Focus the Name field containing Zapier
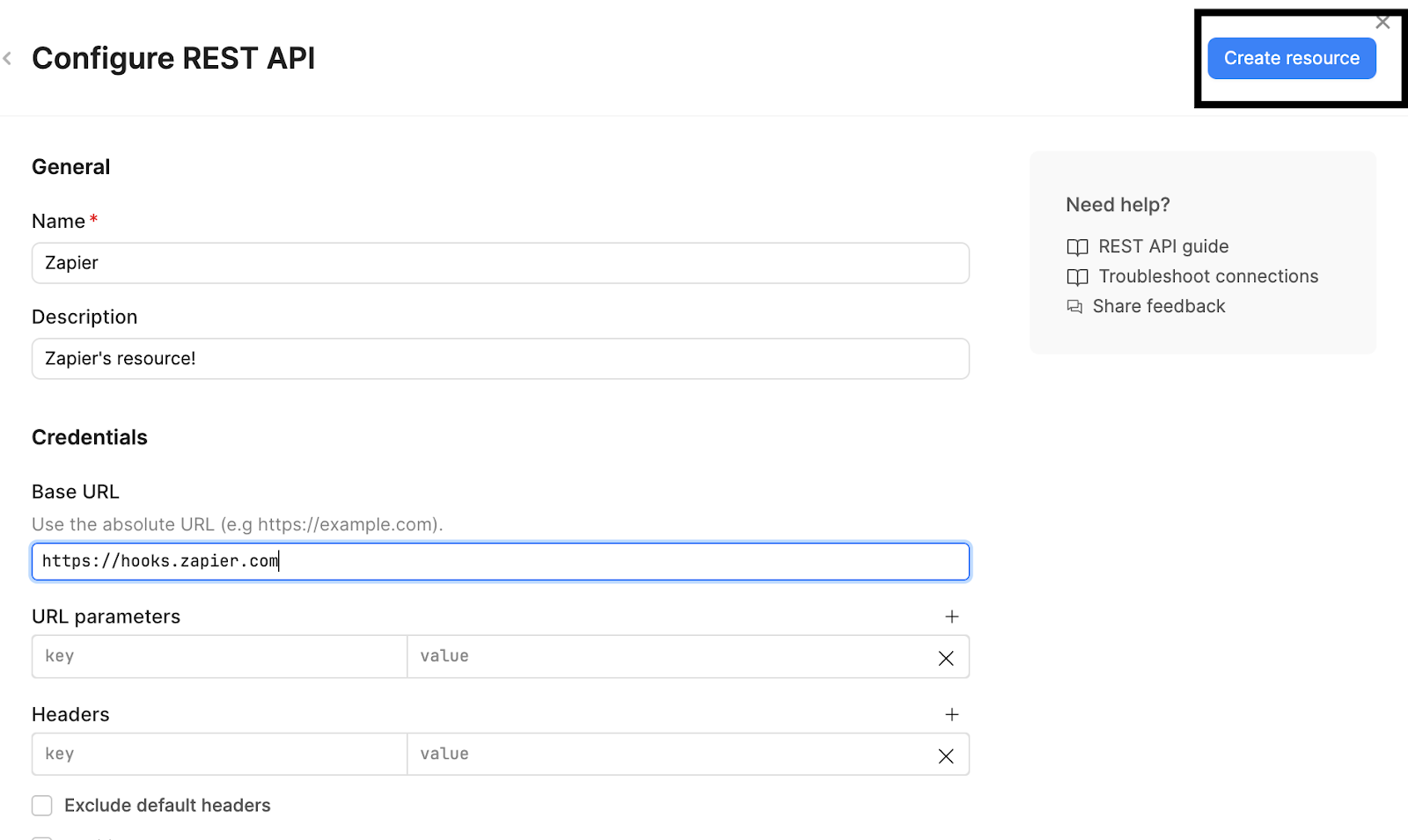This screenshot has width=1408, height=840. (500, 263)
